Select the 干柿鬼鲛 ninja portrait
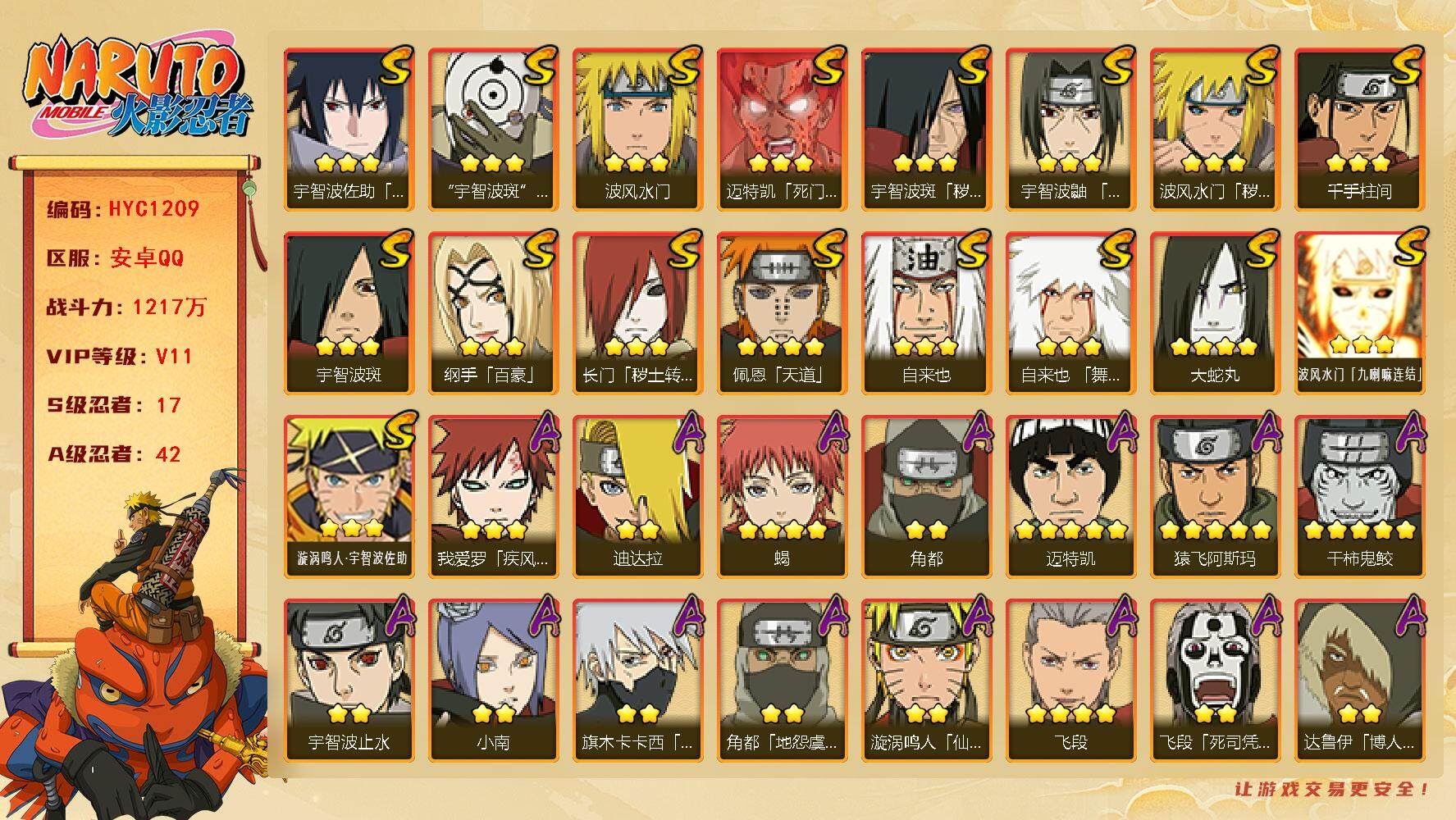The image size is (1456, 820). (x=1359, y=496)
